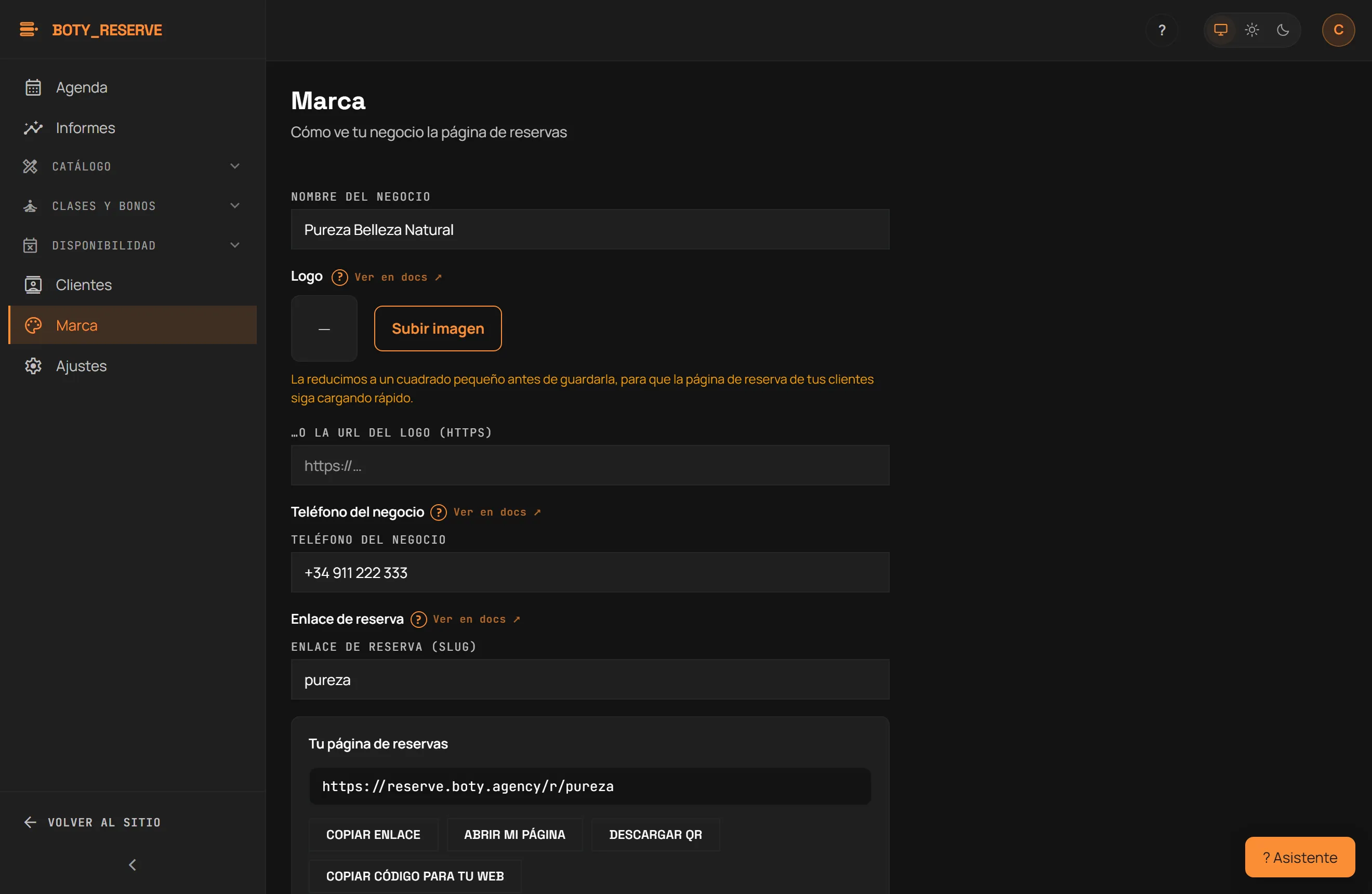The width and height of the screenshot is (1372, 894).
Task: Focus the logo URL https field
Action: coord(590,465)
